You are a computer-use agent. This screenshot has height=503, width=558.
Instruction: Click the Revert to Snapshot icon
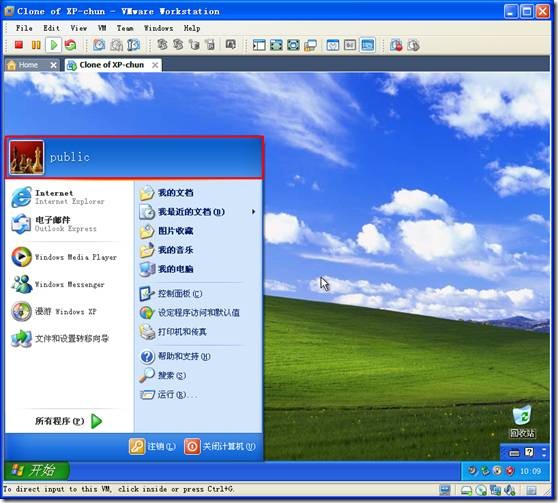(x=116, y=45)
